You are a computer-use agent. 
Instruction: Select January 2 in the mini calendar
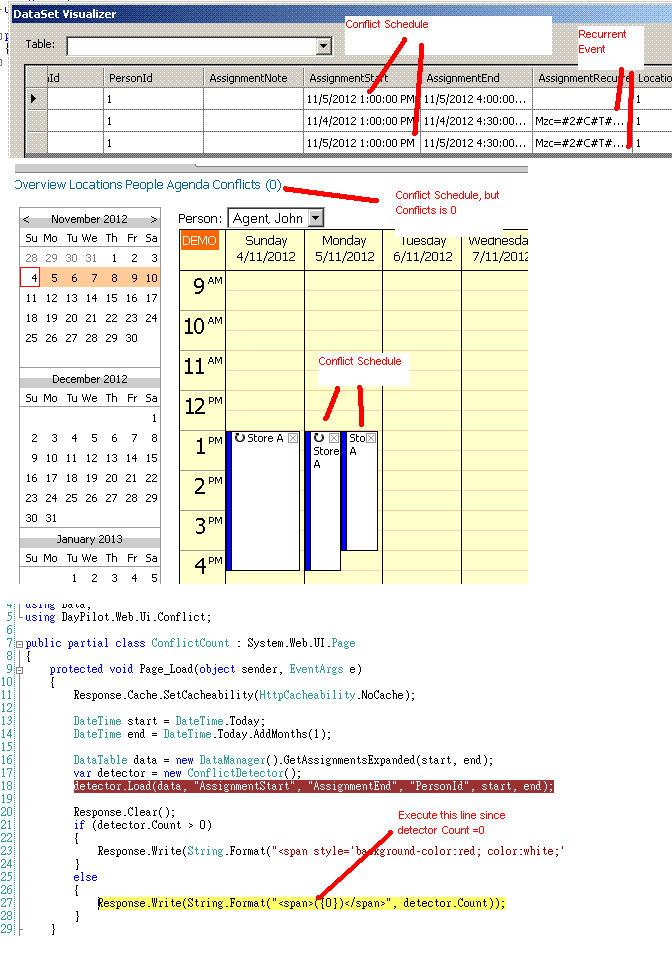[x=94, y=578]
